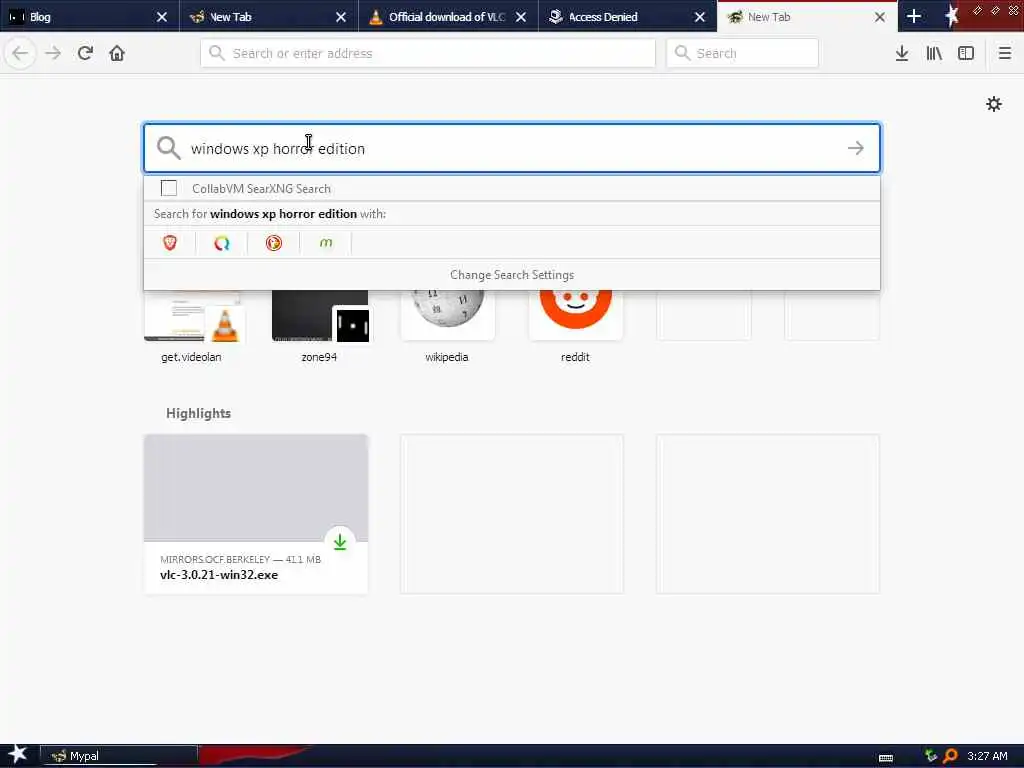Go back using the back arrow button
Image resolution: width=1024 pixels, height=768 pixels.
click(20, 53)
